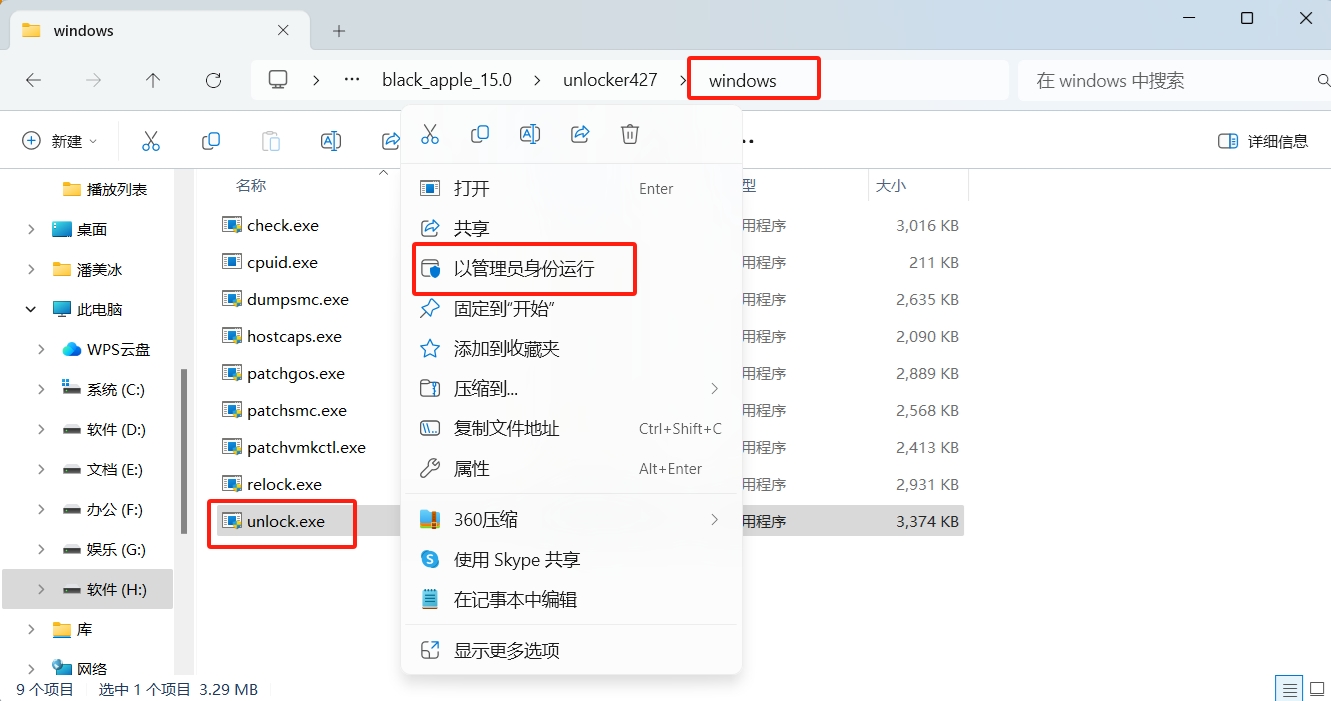The width and height of the screenshot is (1331, 701).
Task: Select 以管理员身份运行 from context menu
Action: click(x=524, y=269)
